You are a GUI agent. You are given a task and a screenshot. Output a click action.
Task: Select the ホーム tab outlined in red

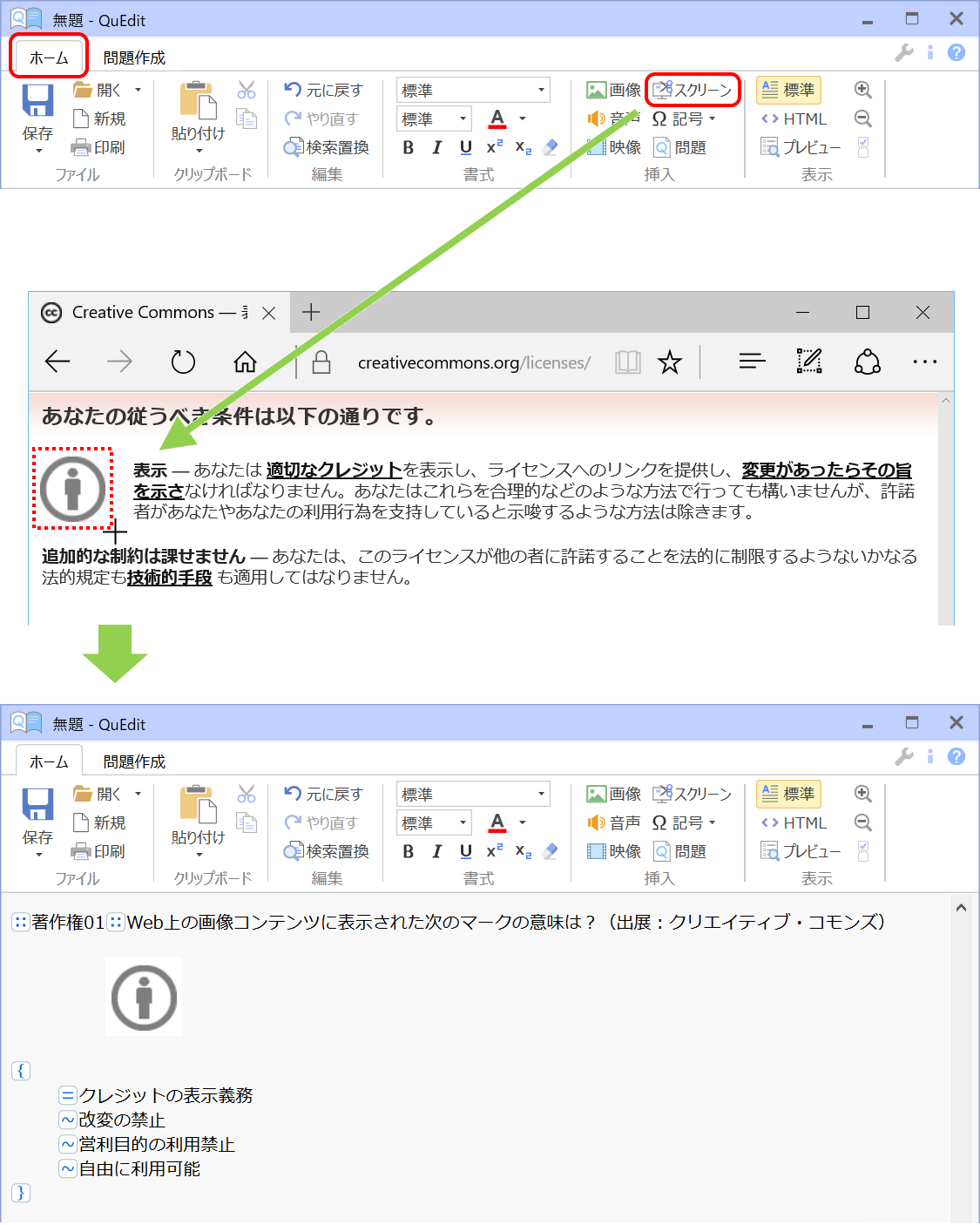(49, 58)
